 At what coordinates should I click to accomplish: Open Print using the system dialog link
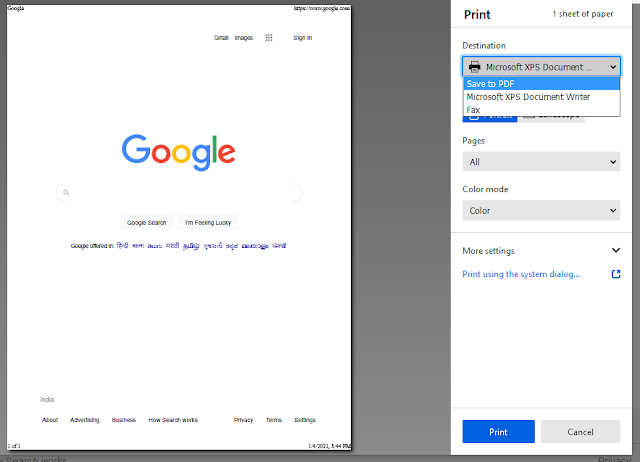521,274
